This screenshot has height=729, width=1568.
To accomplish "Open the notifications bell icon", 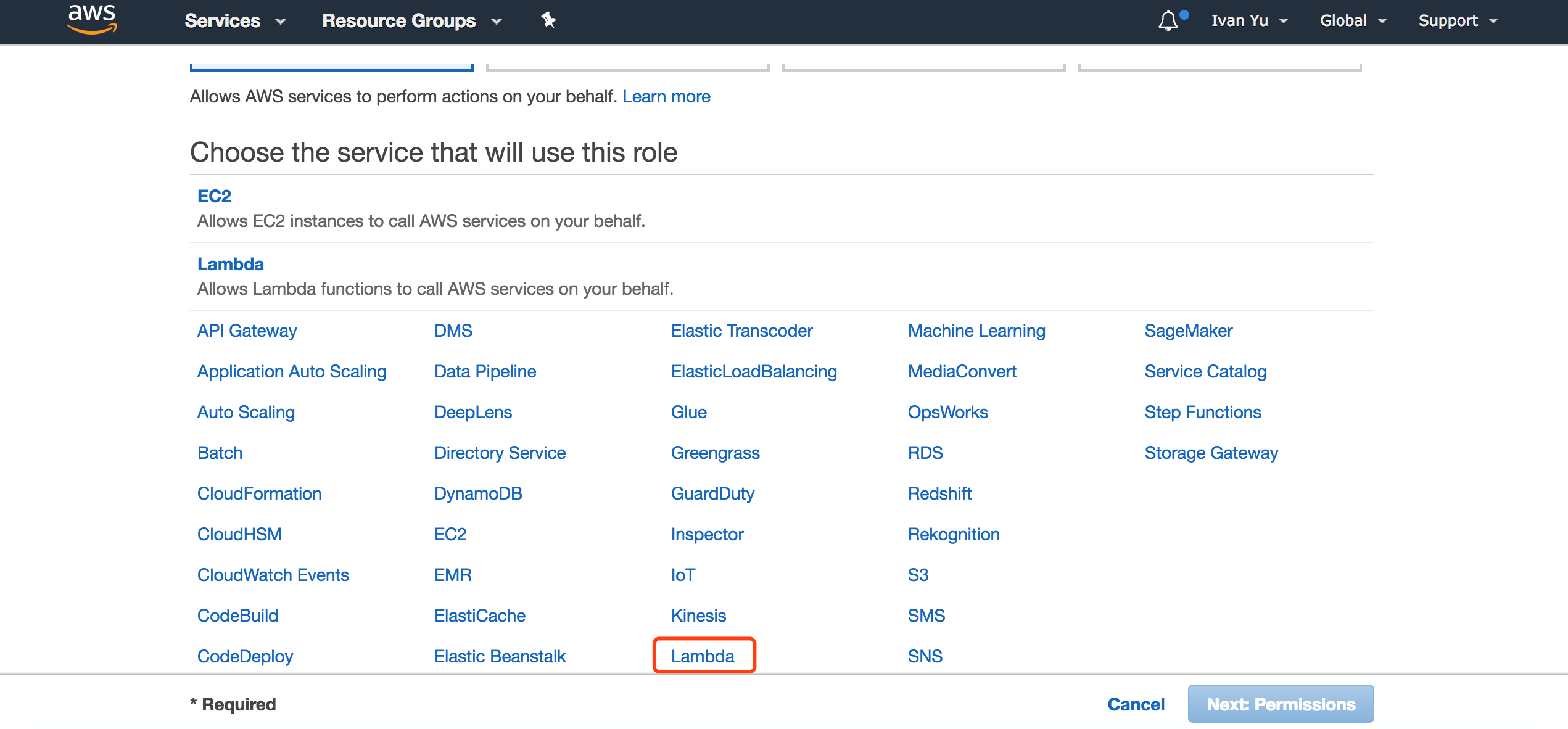I will coord(1168,21).
